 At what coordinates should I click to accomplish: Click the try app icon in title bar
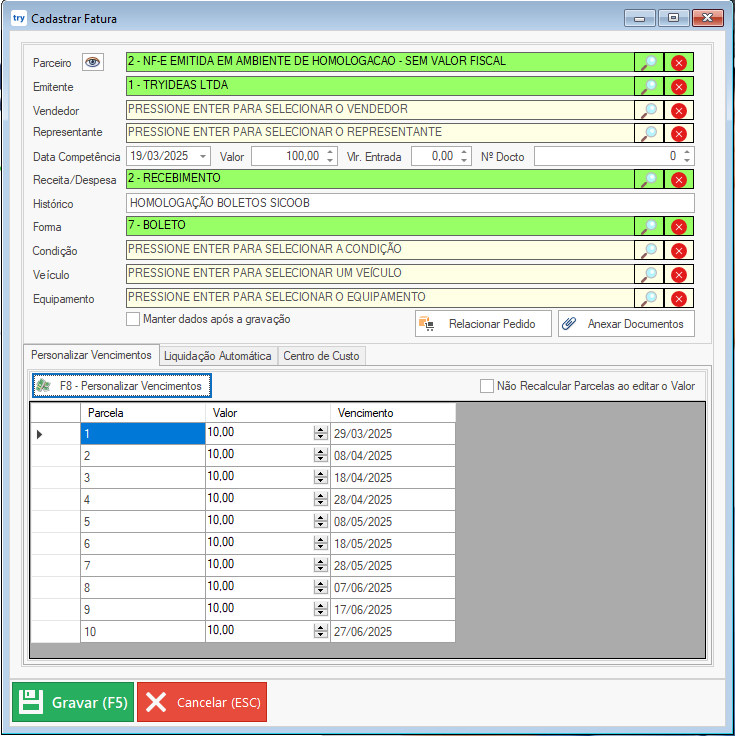(18, 18)
